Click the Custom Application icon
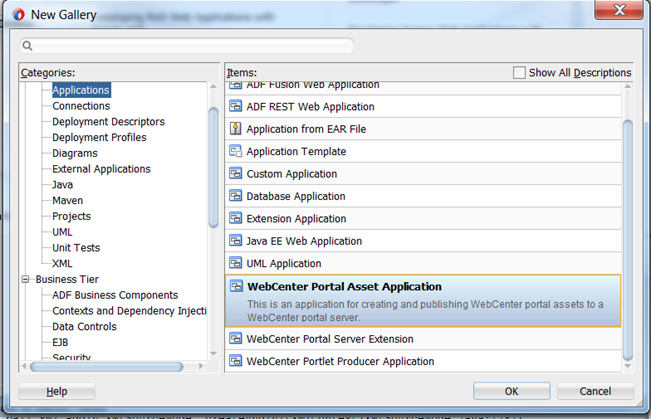This screenshot has height=419, width=651. pyautogui.click(x=236, y=174)
